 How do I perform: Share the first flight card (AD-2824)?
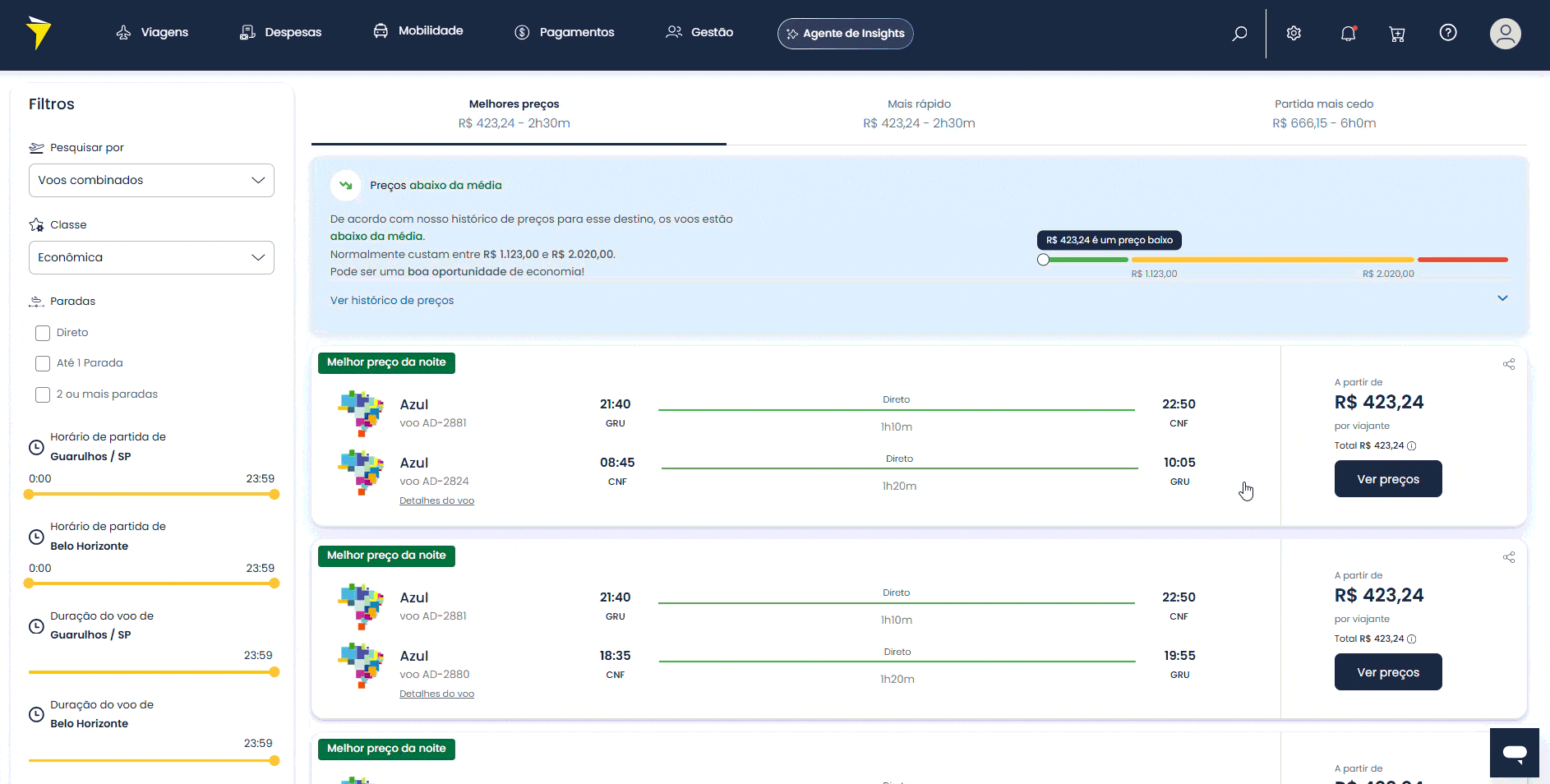click(x=1509, y=364)
